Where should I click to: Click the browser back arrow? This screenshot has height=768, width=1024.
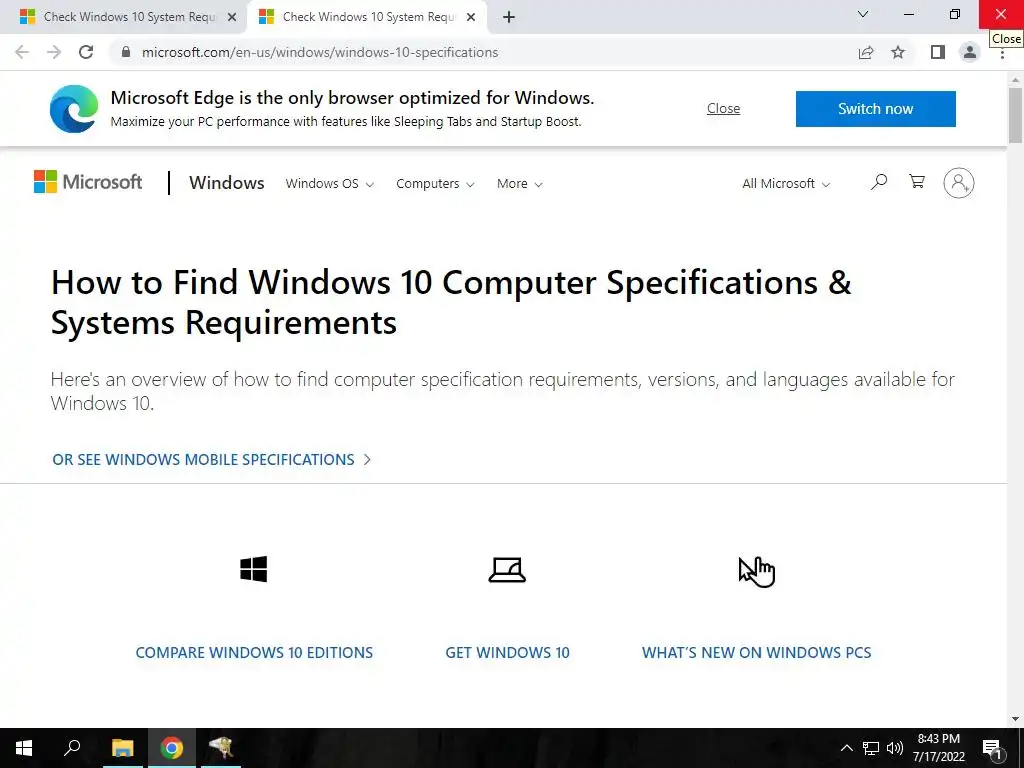coord(22,52)
